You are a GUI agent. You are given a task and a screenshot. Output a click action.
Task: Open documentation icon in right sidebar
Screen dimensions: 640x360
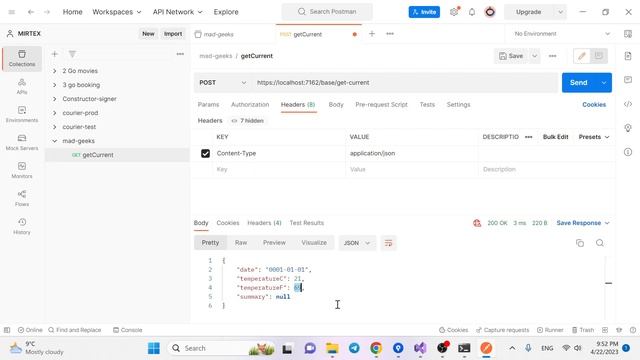[628, 56]
